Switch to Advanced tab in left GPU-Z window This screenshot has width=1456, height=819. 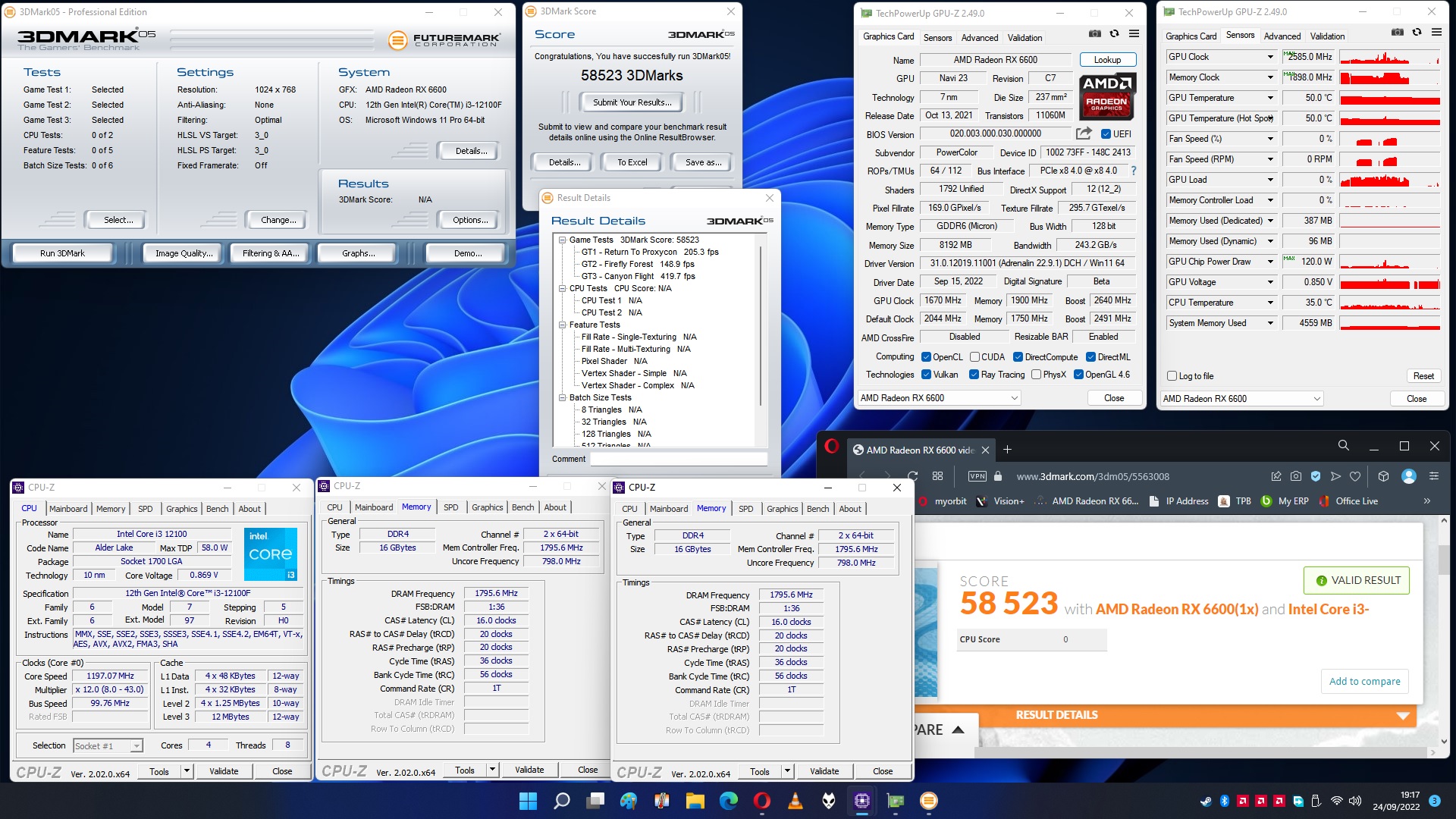pos(980,38)
